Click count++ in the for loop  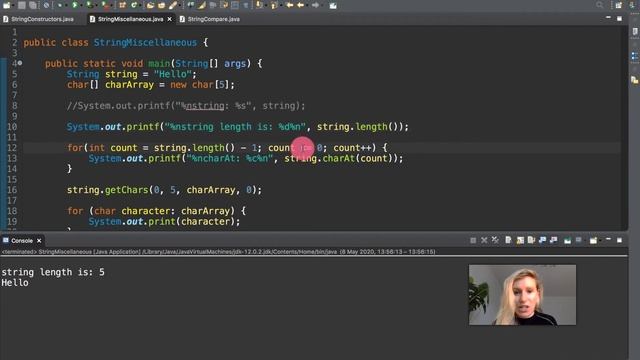coord(352,148)
